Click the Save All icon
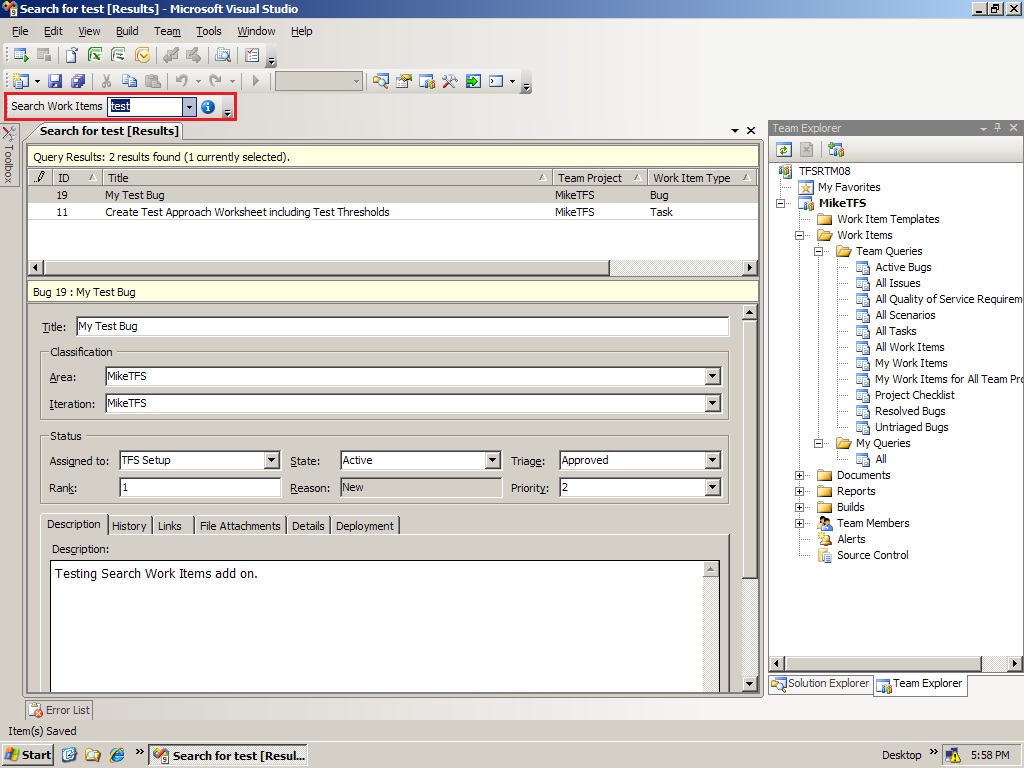 pyautogui.click(x=78, y=81)
